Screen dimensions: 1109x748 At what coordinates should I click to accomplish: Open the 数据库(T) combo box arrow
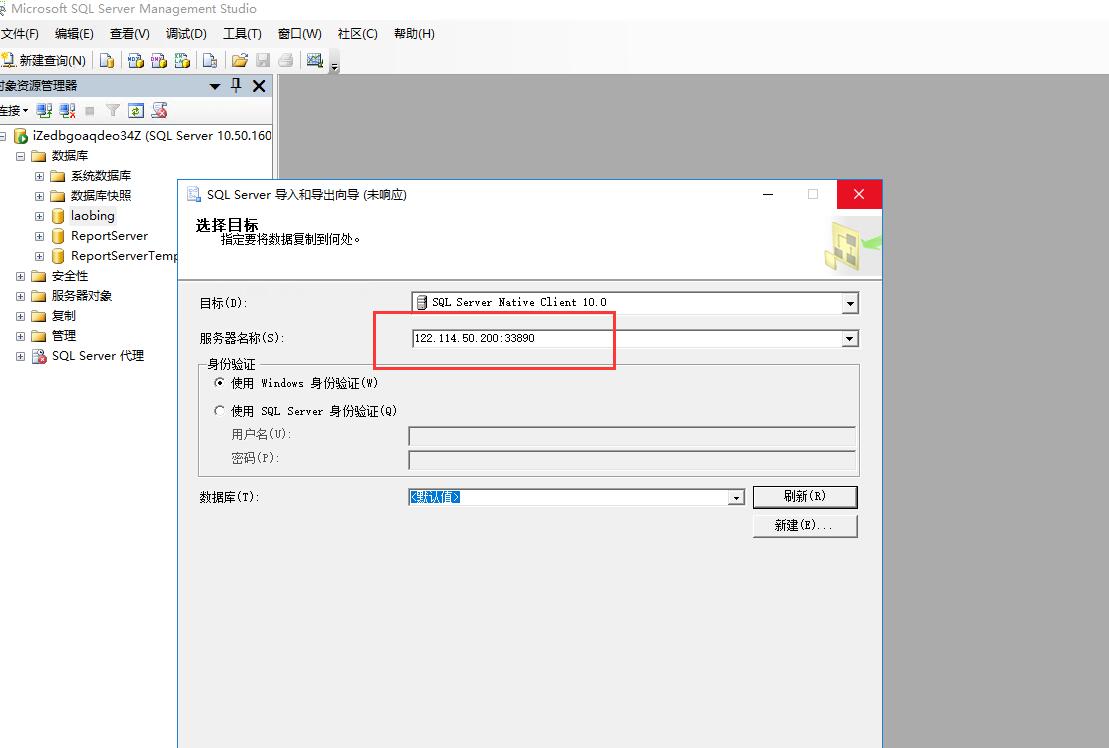[x=736, y=498]
